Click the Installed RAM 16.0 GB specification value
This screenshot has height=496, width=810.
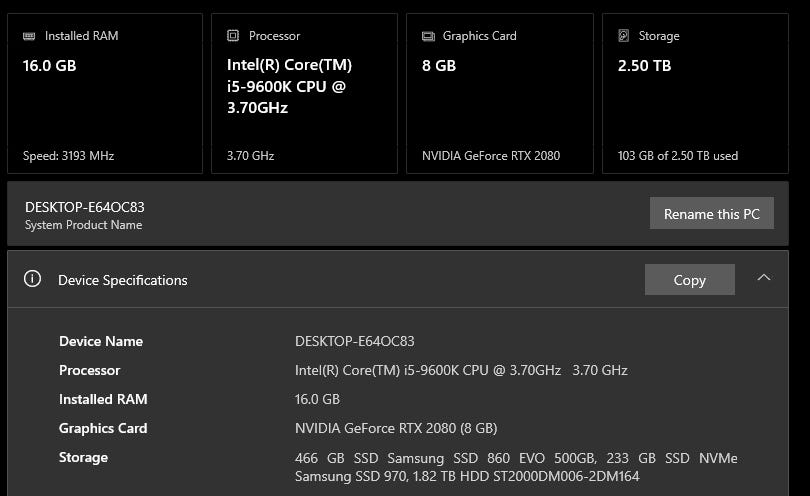pyautogui.click(x=317, y=399)
